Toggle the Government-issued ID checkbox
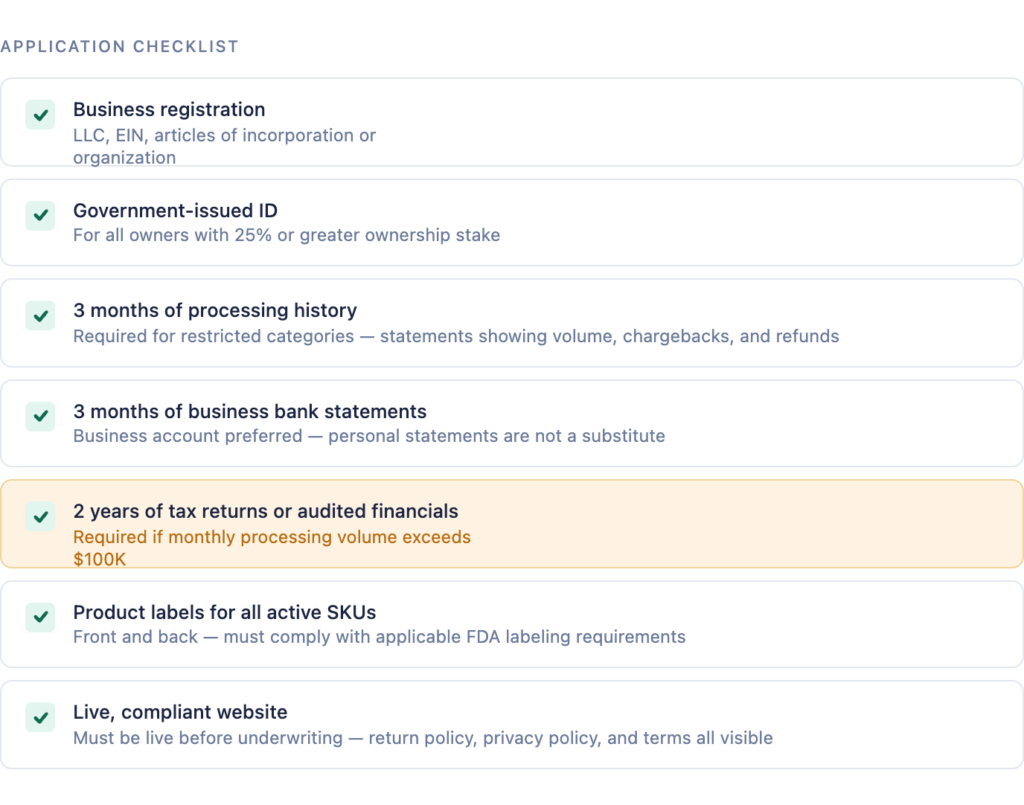Screen dimensions: 1024x805 click(x=40, y=215)
